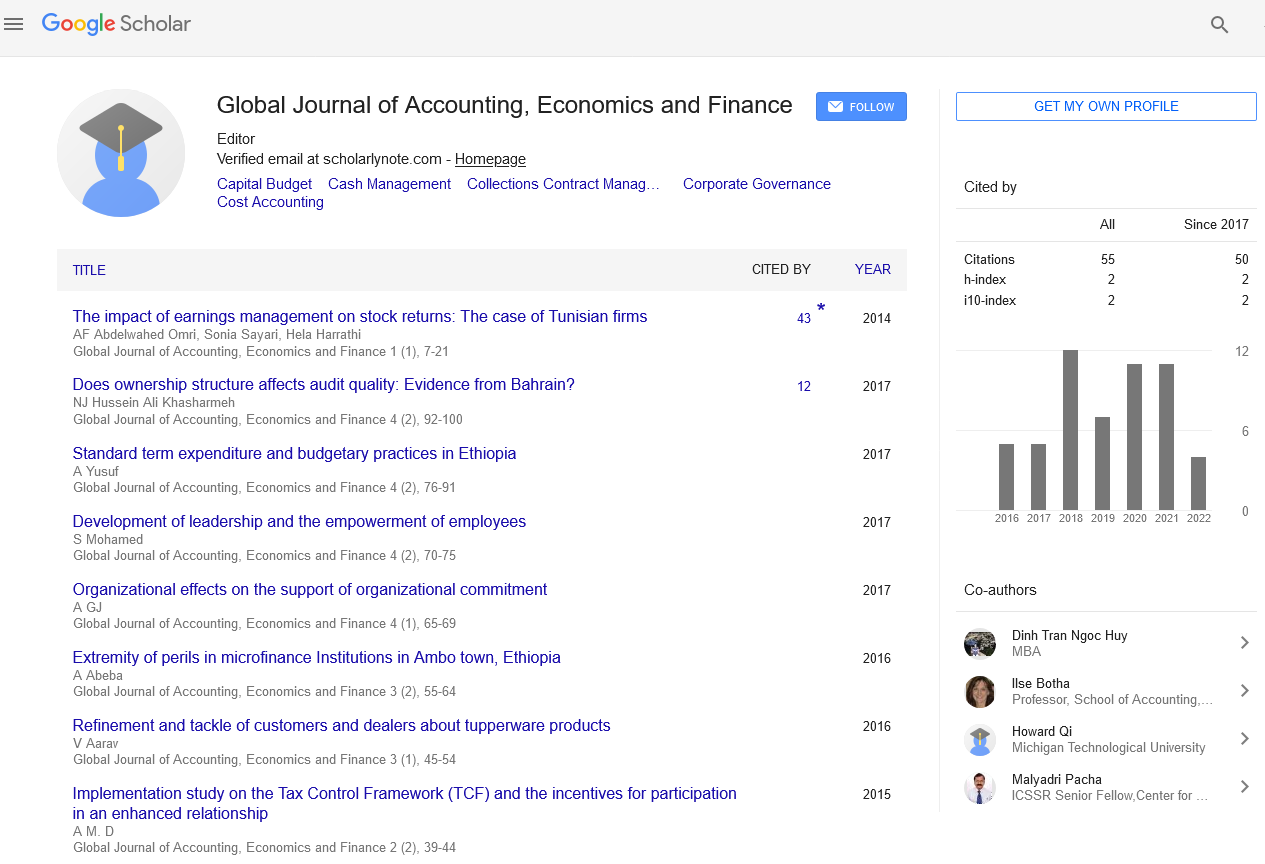The height and width of the screenshot is (864, 1265).
Task: Click the profile graduation cap avatar
Action: pyautogui.click(x=121, y=153)
